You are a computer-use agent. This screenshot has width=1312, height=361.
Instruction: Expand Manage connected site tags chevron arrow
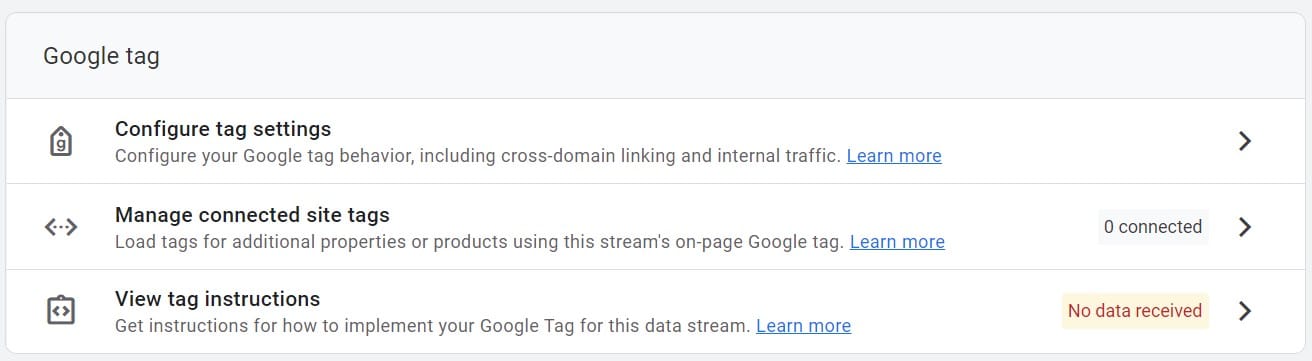(1245, 227)
